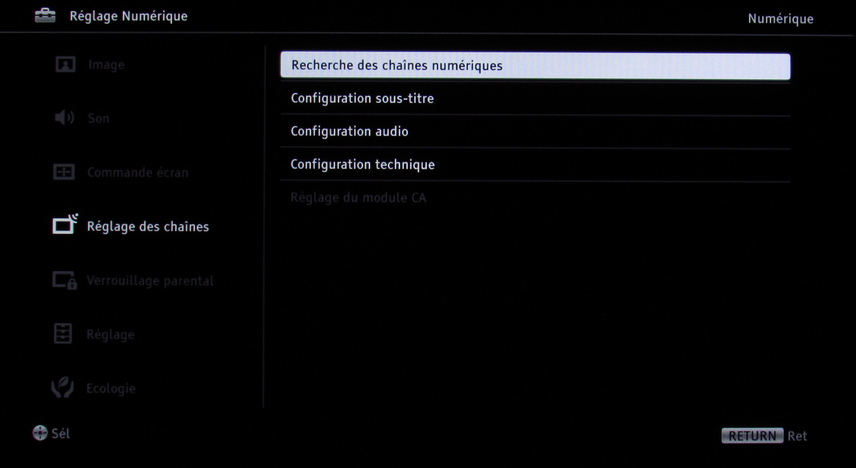Select the Image label in sidebar
856x468 pixels.
pyautogui.click(x=106, y=65)
